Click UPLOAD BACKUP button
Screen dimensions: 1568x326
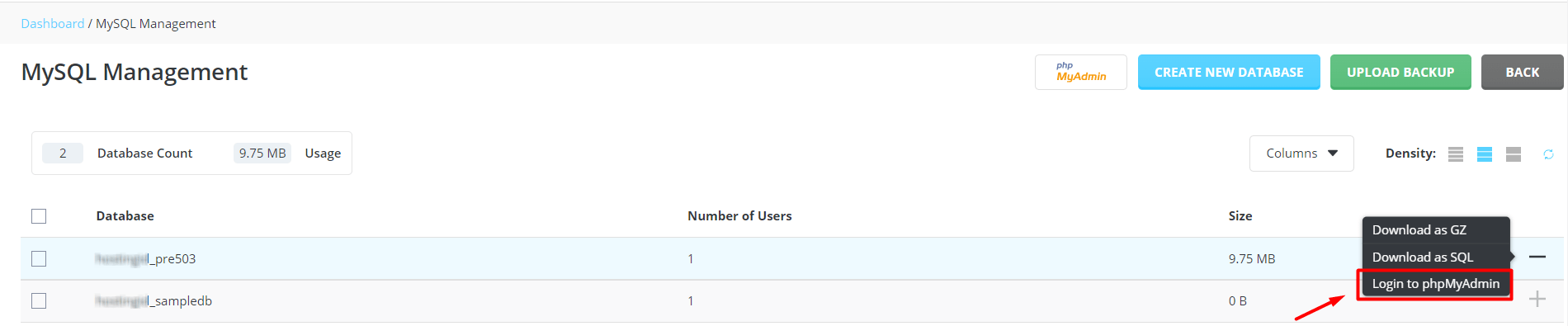click(1400, 72)
